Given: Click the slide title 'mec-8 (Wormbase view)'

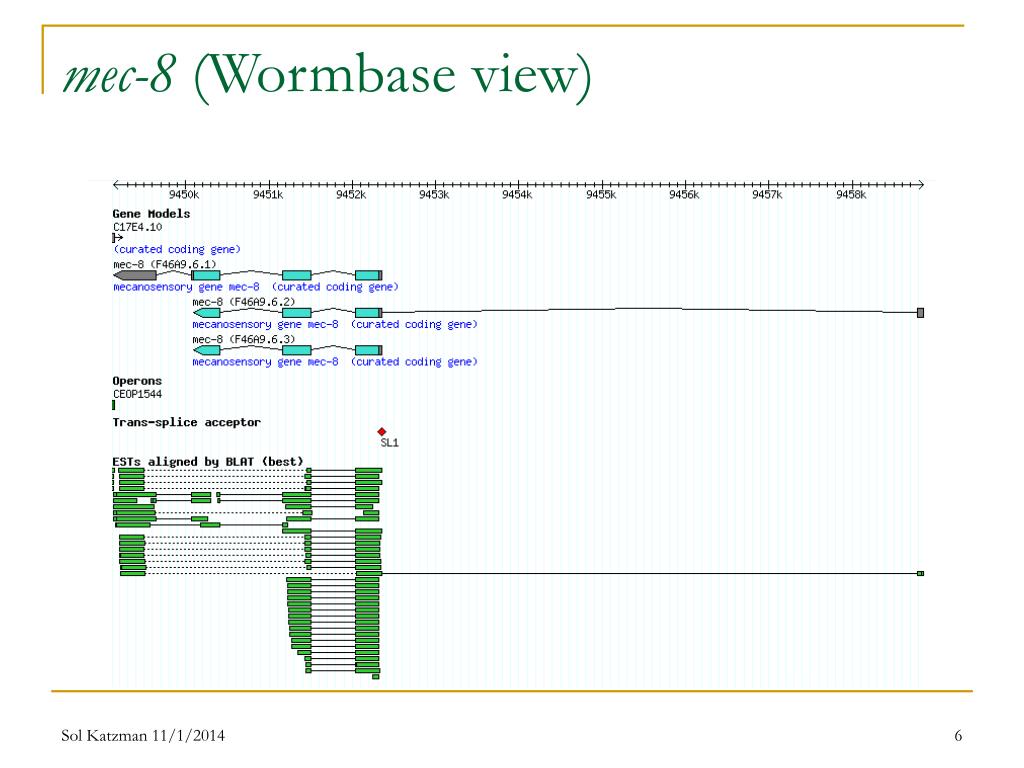Looking at the screenshot, I should tap(327, 75).
